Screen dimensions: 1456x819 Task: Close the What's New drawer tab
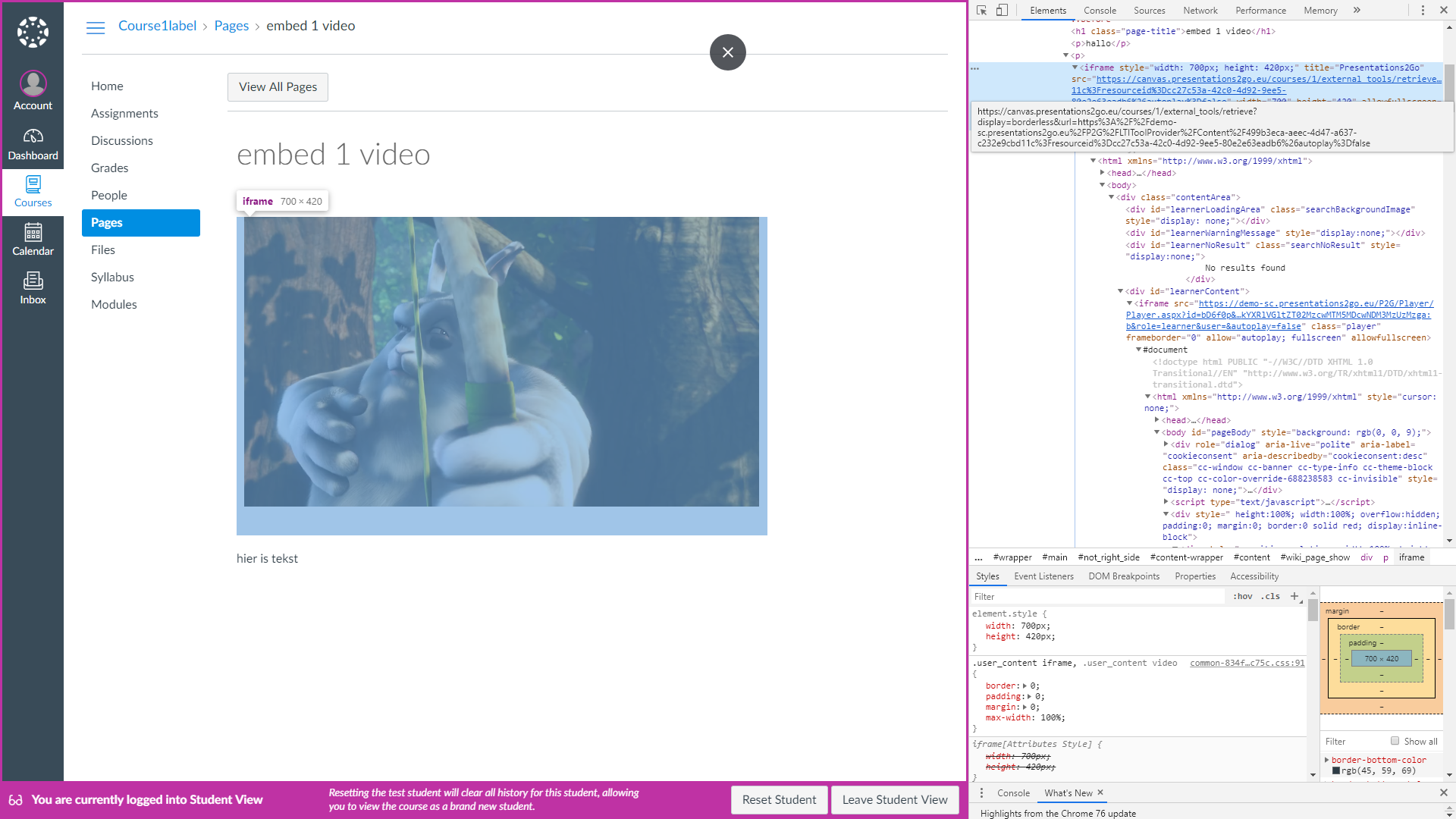click(1100, 792)
